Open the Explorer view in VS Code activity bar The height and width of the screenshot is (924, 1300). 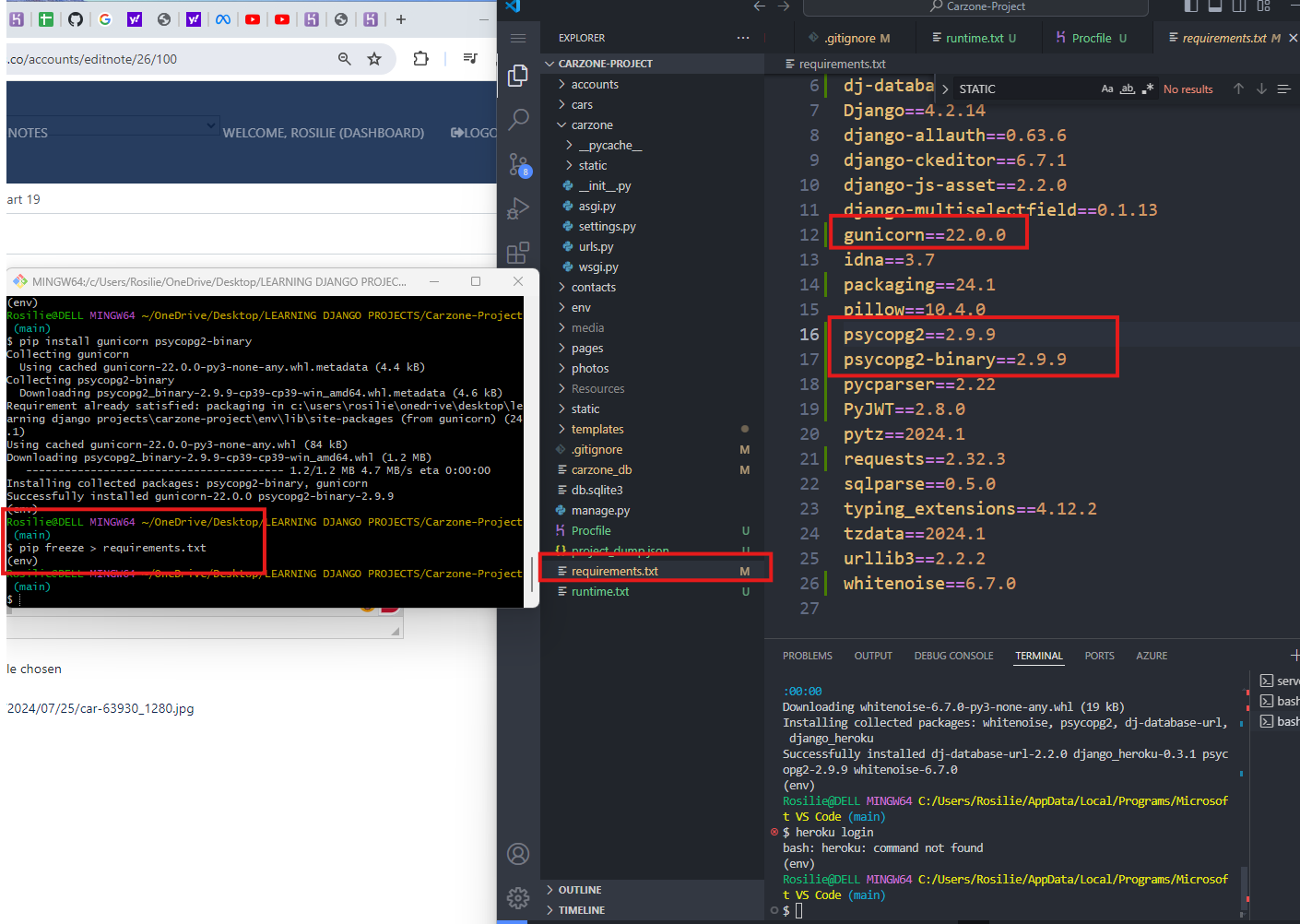click(x=518, y=76)
